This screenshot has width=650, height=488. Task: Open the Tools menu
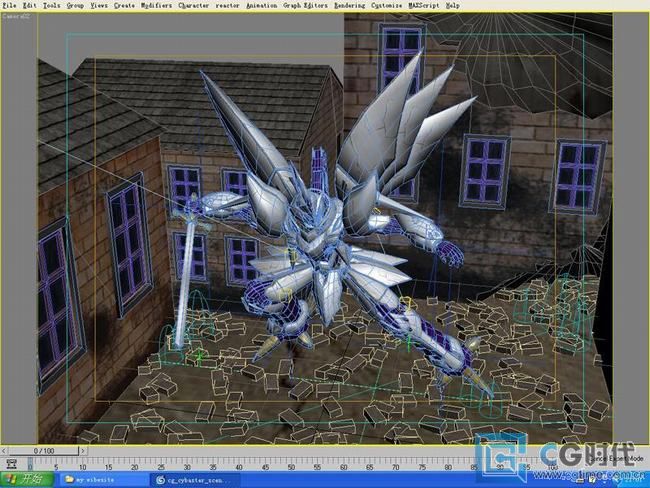click(x=51, y=5)
